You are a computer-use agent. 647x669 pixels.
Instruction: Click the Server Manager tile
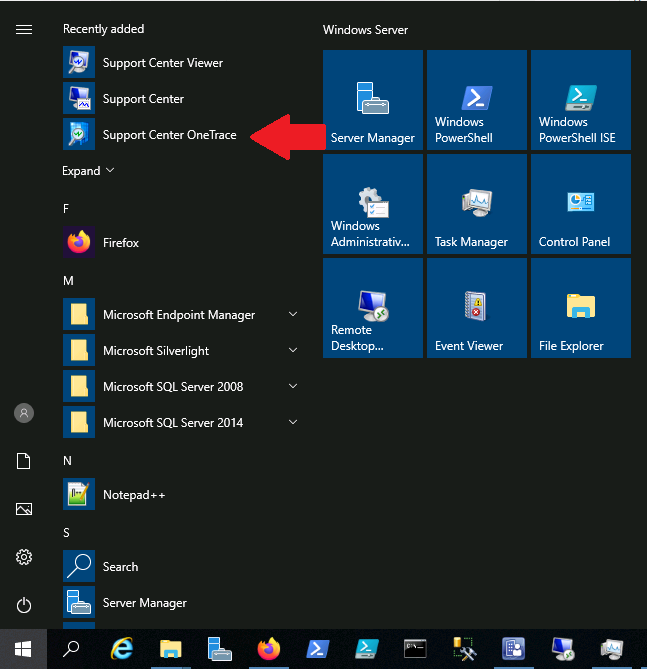pyautogui.click(x=373, y=100)
